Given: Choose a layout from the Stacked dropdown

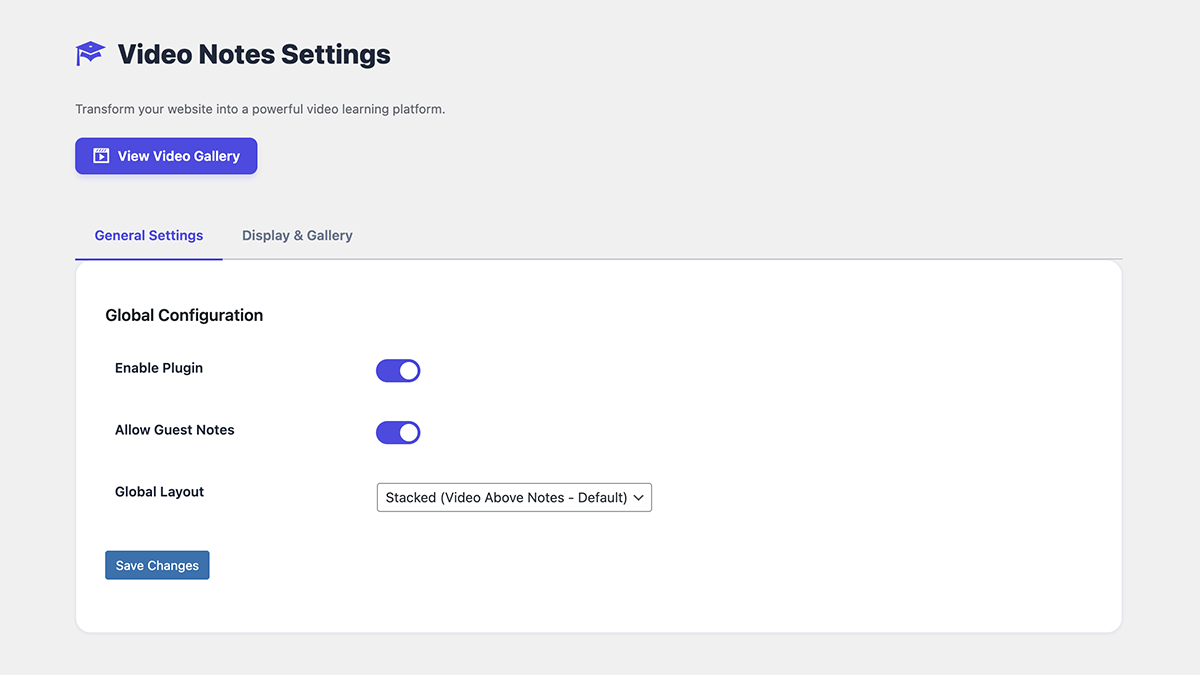Looking at the screenshot, I should pyautogui.click(x=513, y=497).
